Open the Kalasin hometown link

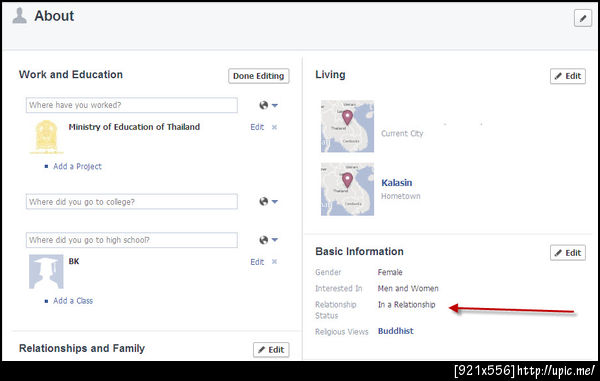coord(397,183)
